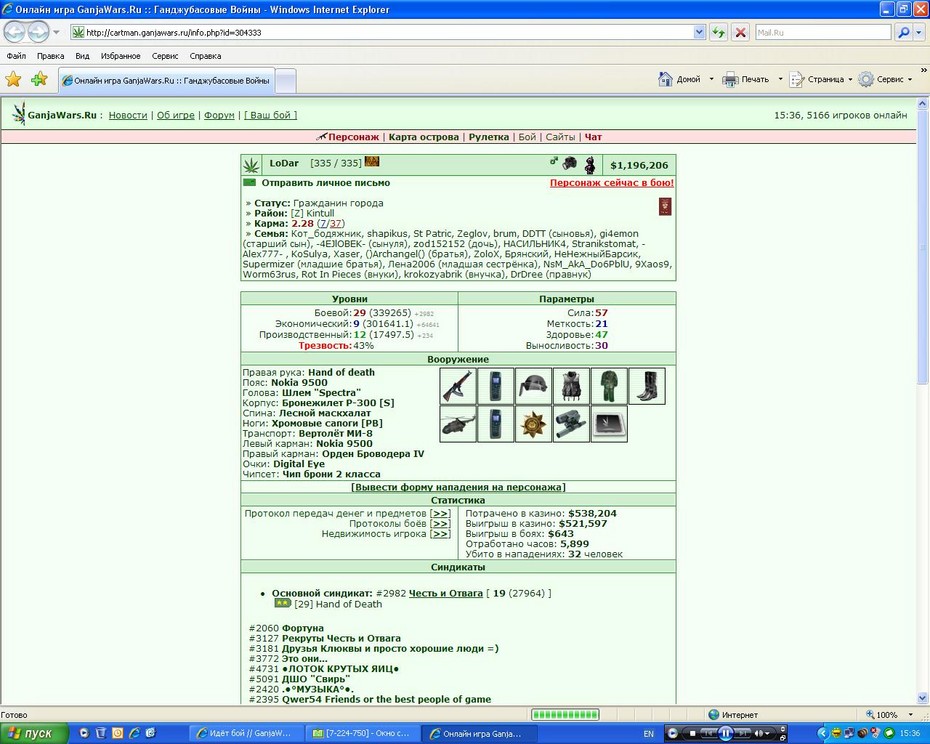Image resolution: width=930 pixels, height=744 pixels.
Task: Open the money transfer protocol [>>] link
Action: tap(440, 513)
